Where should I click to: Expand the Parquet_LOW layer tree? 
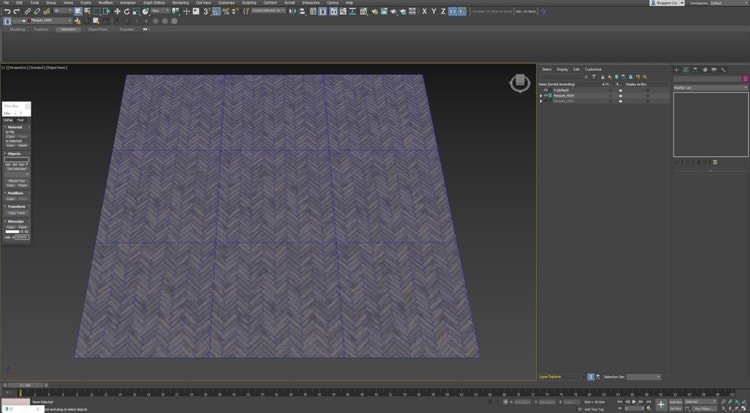(x=541, y=101)
